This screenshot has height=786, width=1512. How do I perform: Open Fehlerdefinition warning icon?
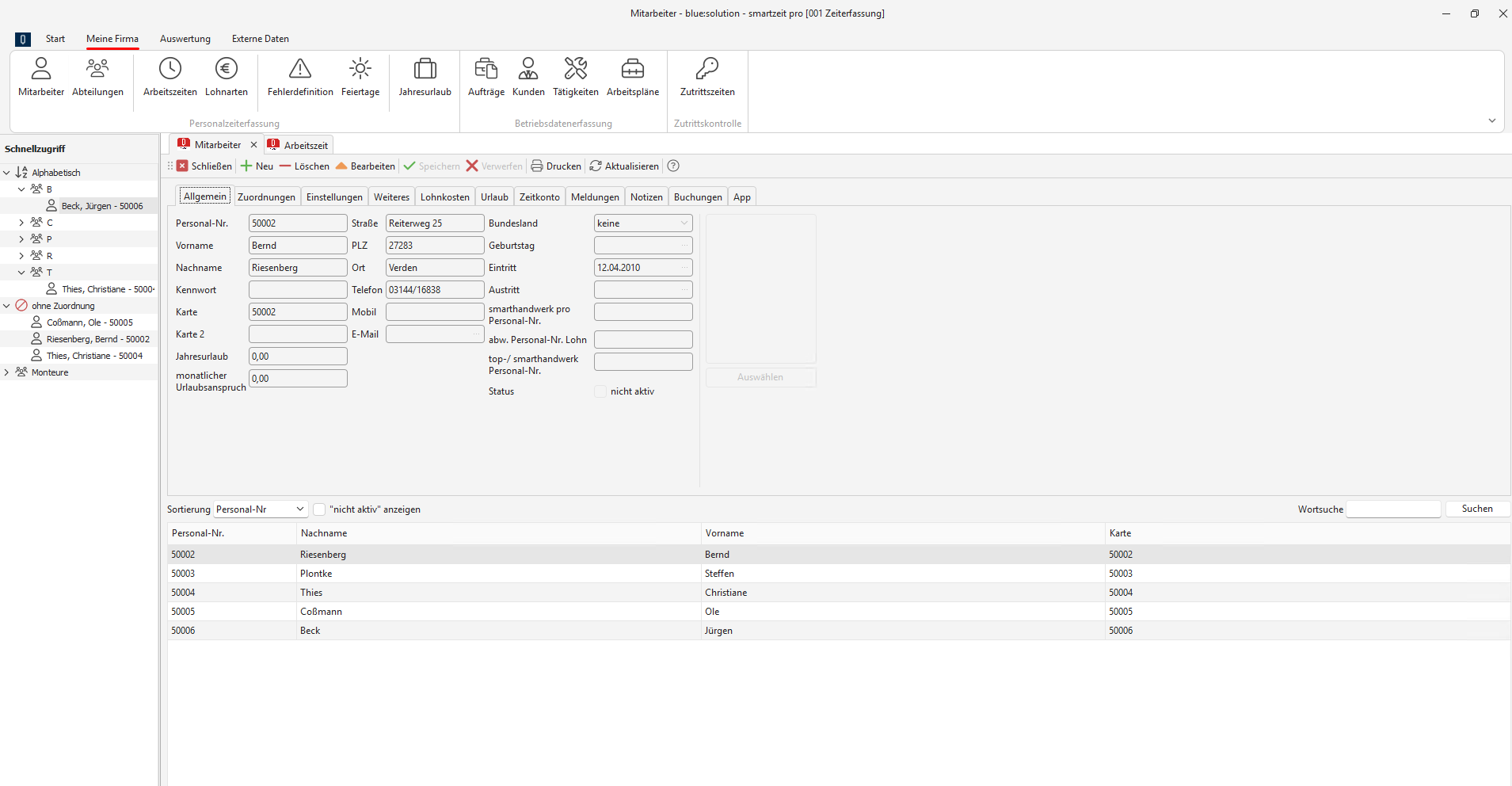[300, 78]
